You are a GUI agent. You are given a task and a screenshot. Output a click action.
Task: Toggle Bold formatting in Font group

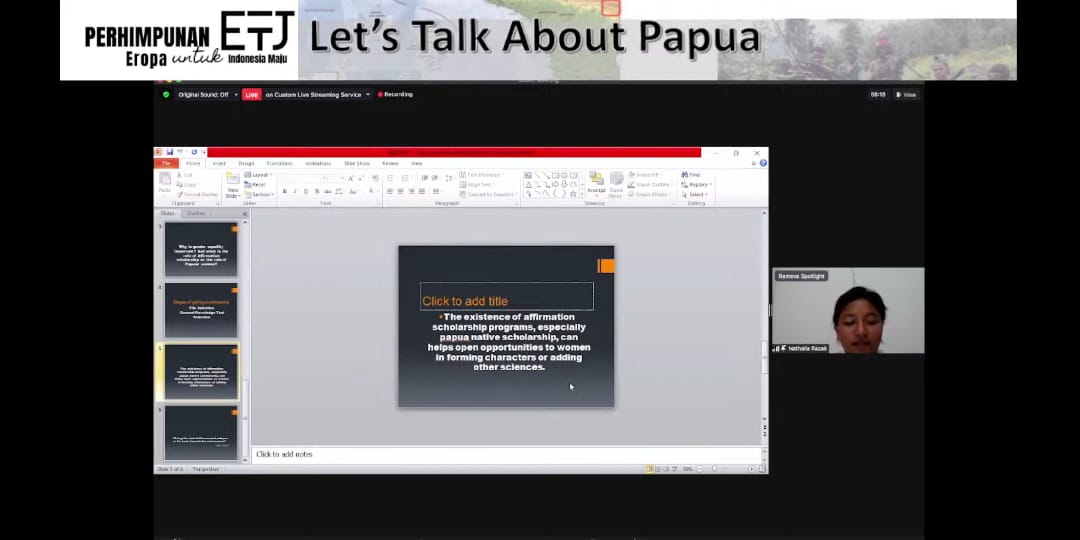pyautogui.click(x=284, y=191)
